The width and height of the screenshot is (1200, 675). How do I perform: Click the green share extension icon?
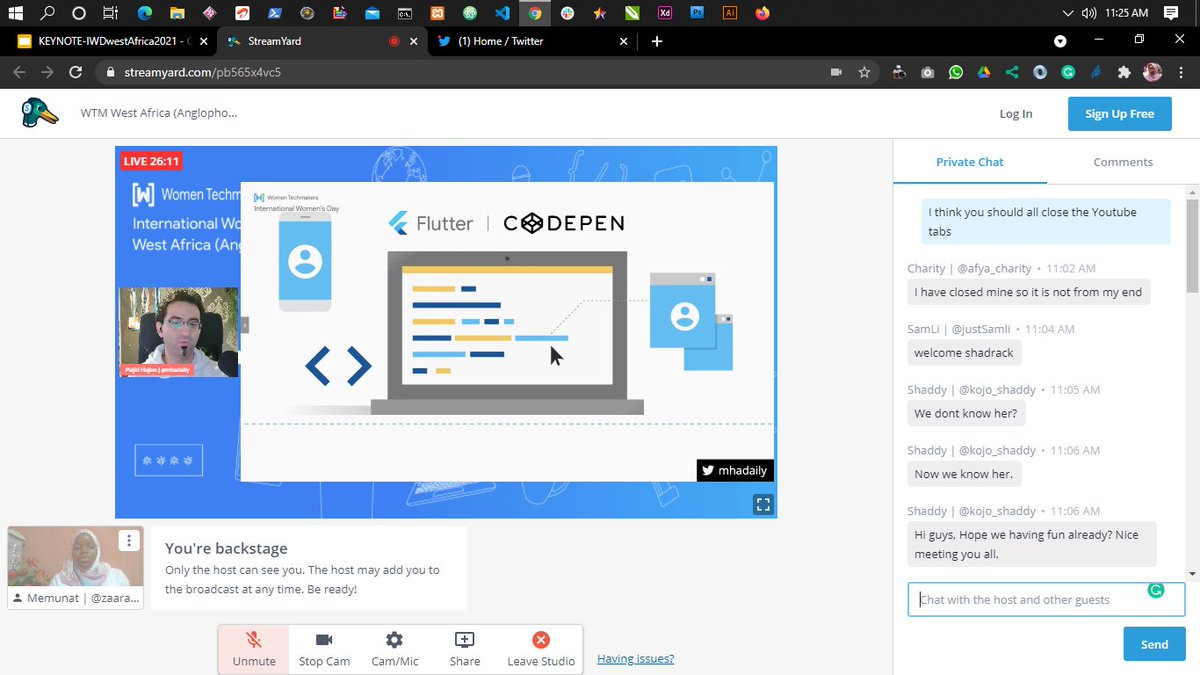(1012, 73)
